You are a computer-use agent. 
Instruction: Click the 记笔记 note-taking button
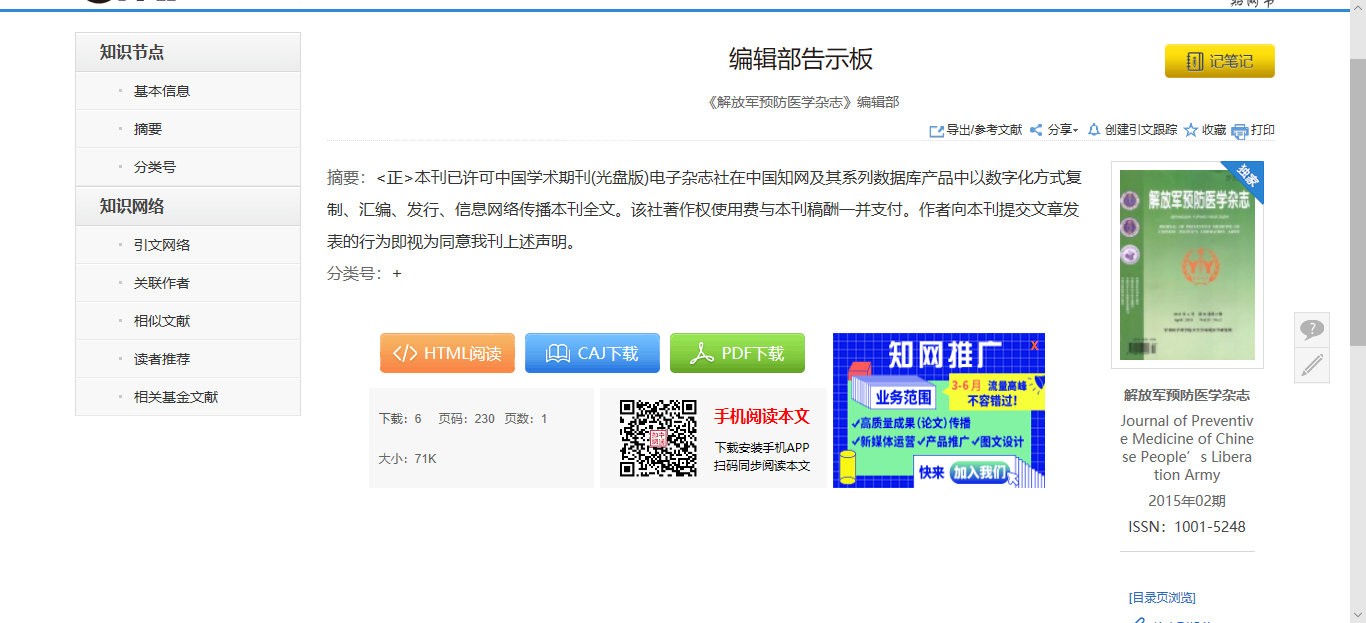point(1219,61)
